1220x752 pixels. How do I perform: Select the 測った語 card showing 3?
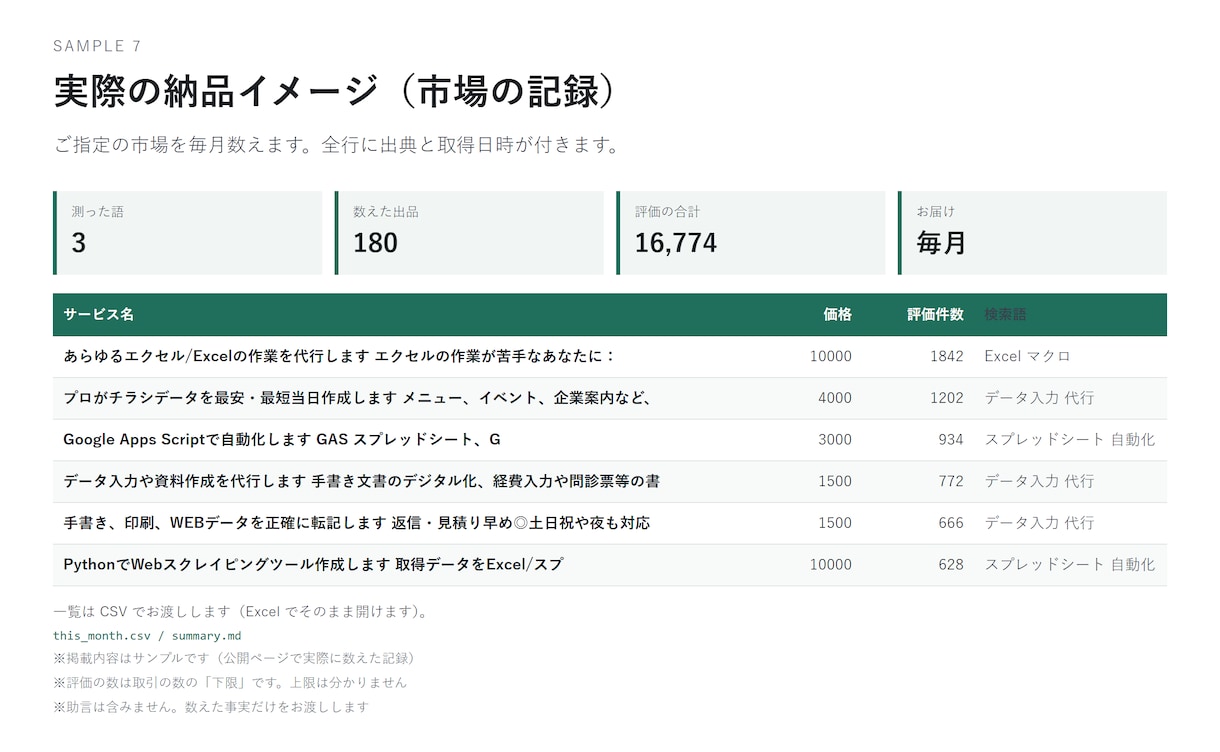[187, 233]
